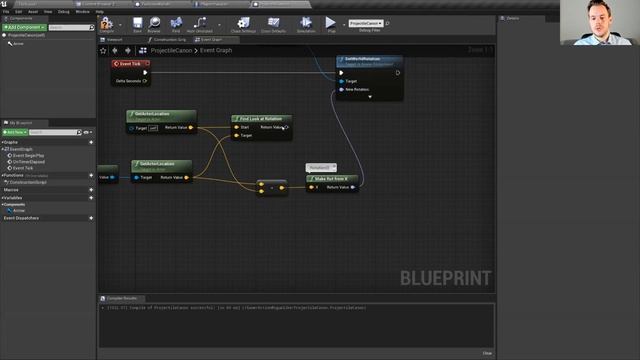Image resolution: width=640 pixels, height=360 pixels.
Task: Add a macro with the Macros plus icon
Action: (x=91, y=190)
